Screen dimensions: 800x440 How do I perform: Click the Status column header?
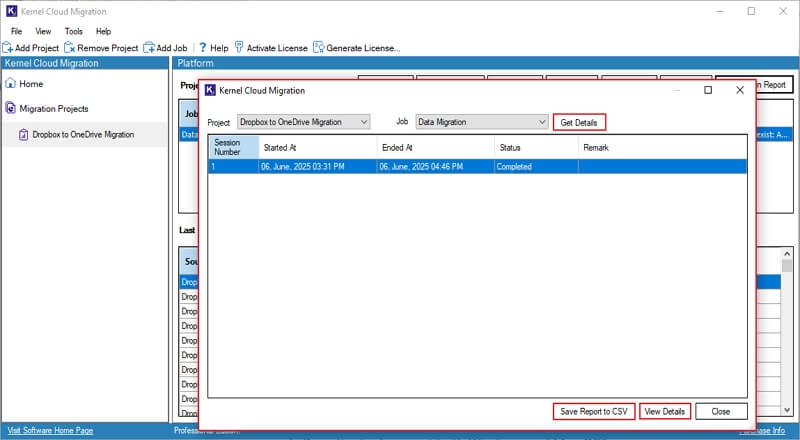[x=536, y=147]
